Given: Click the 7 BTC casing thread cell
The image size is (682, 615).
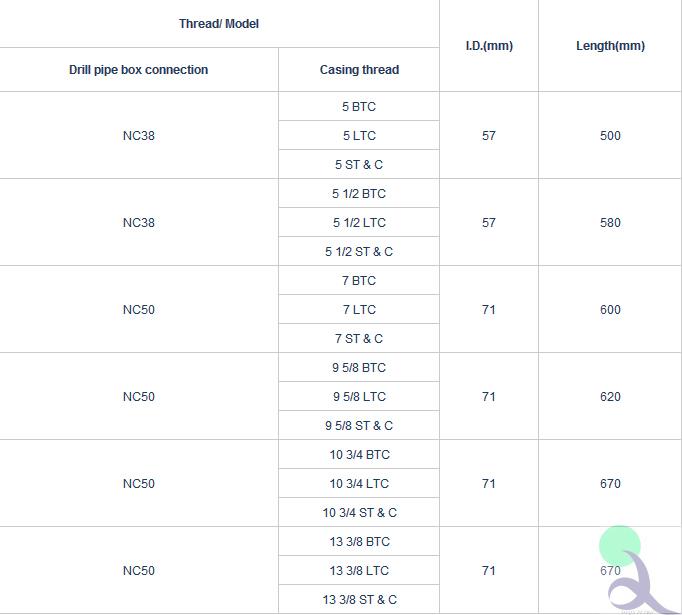Looking at the screenshot, I should tap(359, 281).
